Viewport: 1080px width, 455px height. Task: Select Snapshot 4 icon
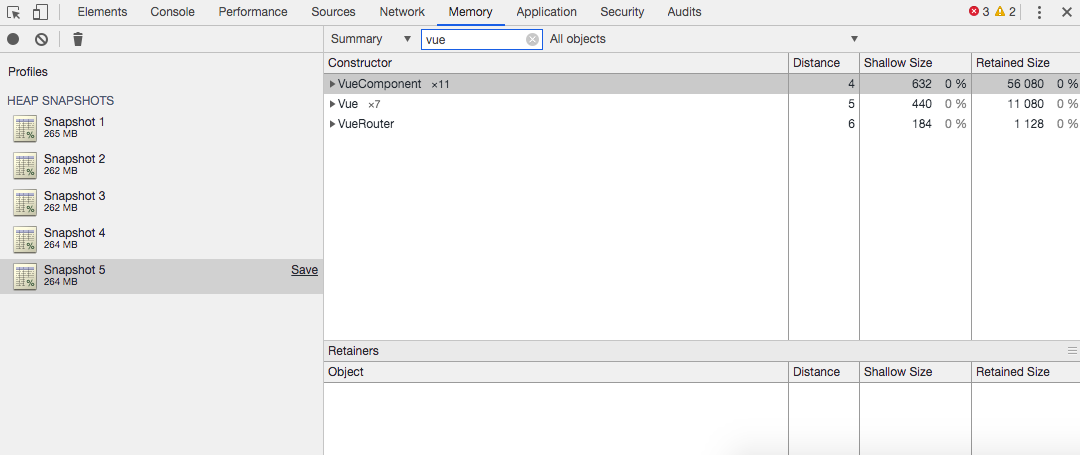click(25, 240)
